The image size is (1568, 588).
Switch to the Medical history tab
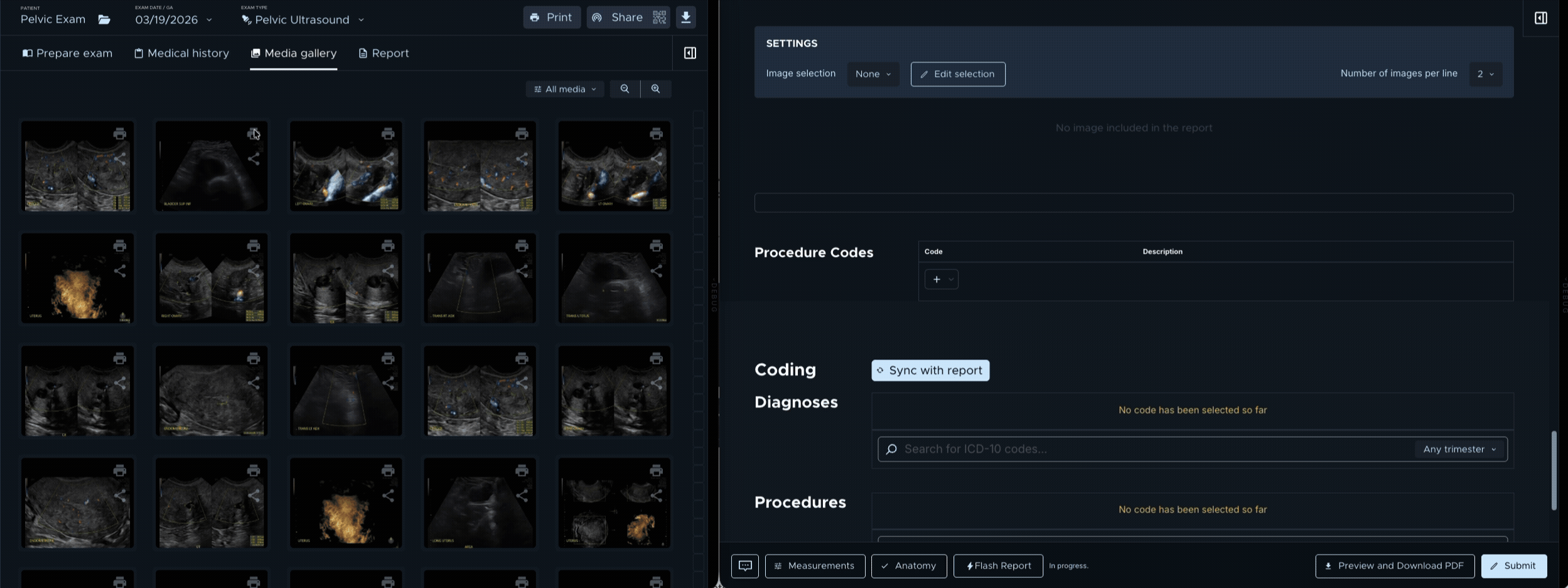point(181,53)
